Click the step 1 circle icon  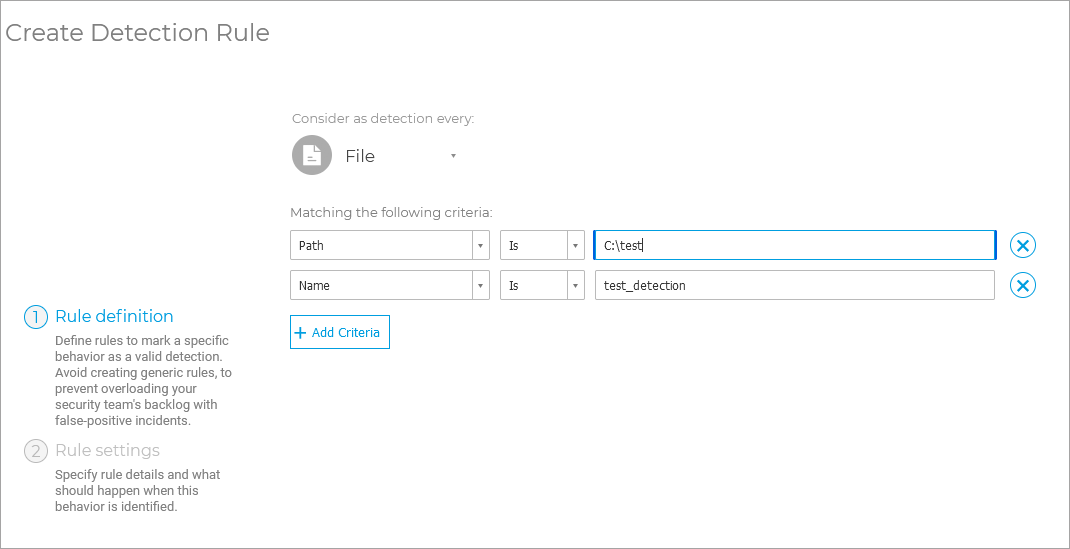point(36,317)
